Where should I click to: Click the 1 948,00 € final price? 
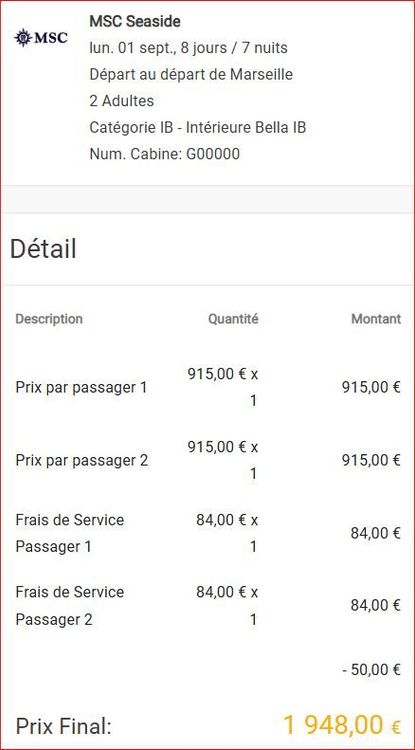coord(342,725)
